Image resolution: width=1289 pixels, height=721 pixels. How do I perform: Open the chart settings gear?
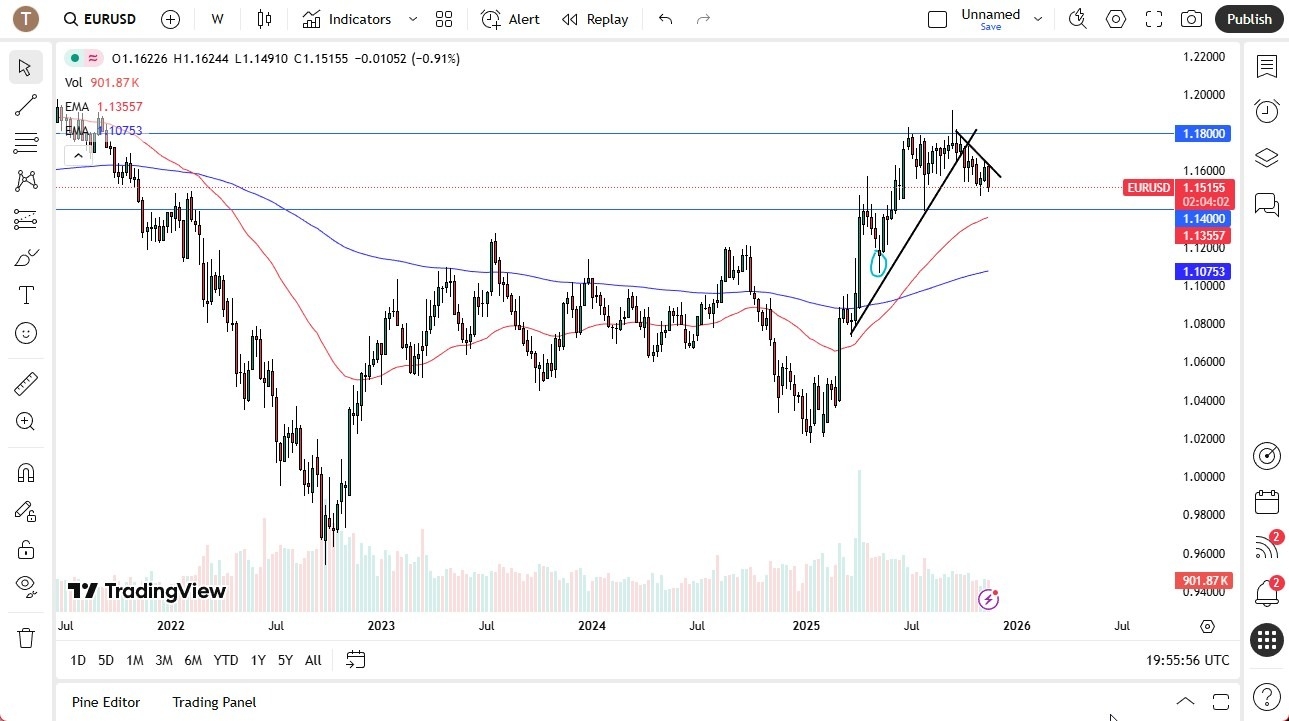coord(1115,18)
